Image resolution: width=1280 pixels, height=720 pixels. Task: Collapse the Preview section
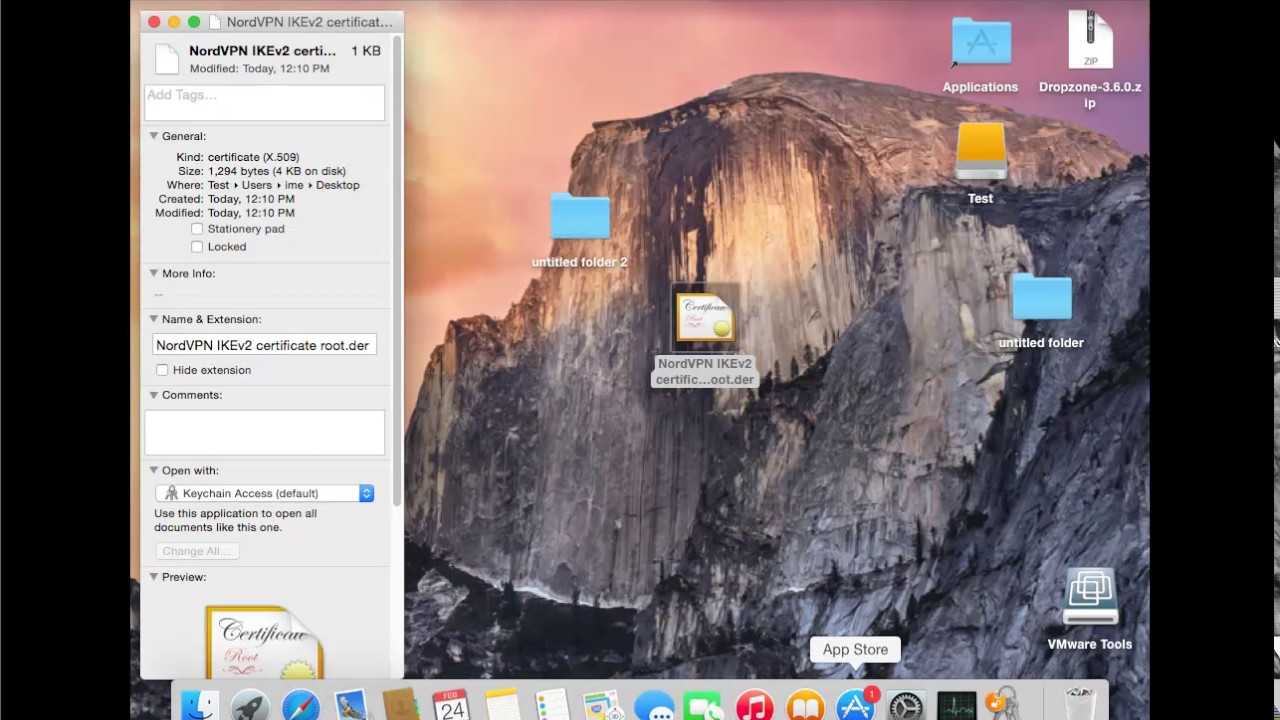coord(154,577)
